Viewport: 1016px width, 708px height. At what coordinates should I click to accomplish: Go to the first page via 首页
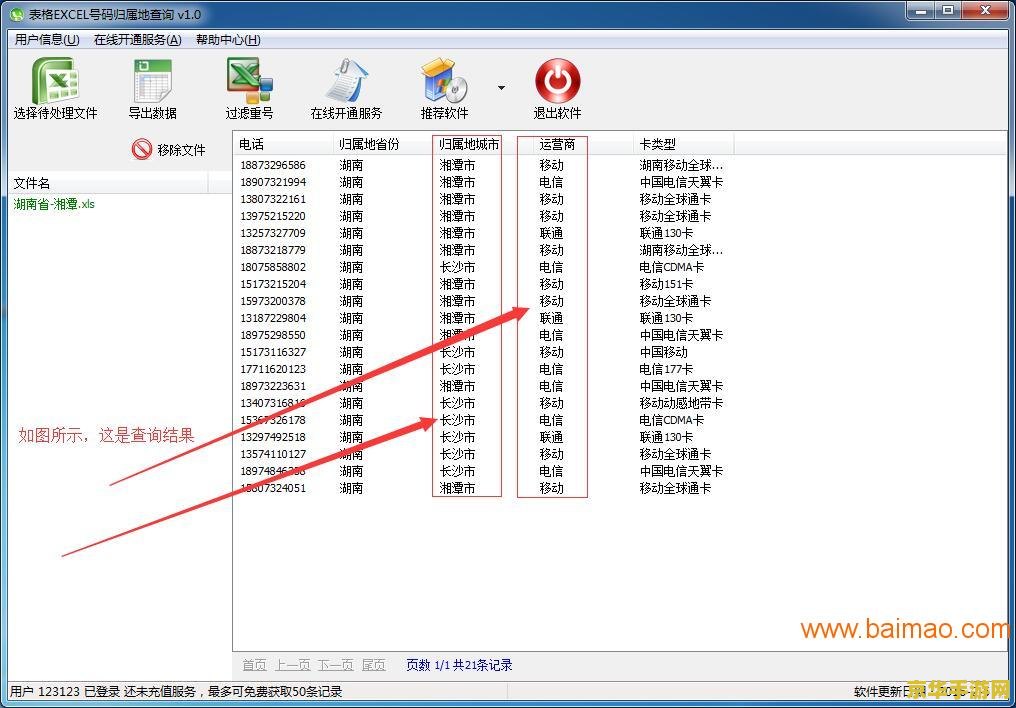[253, 664]
